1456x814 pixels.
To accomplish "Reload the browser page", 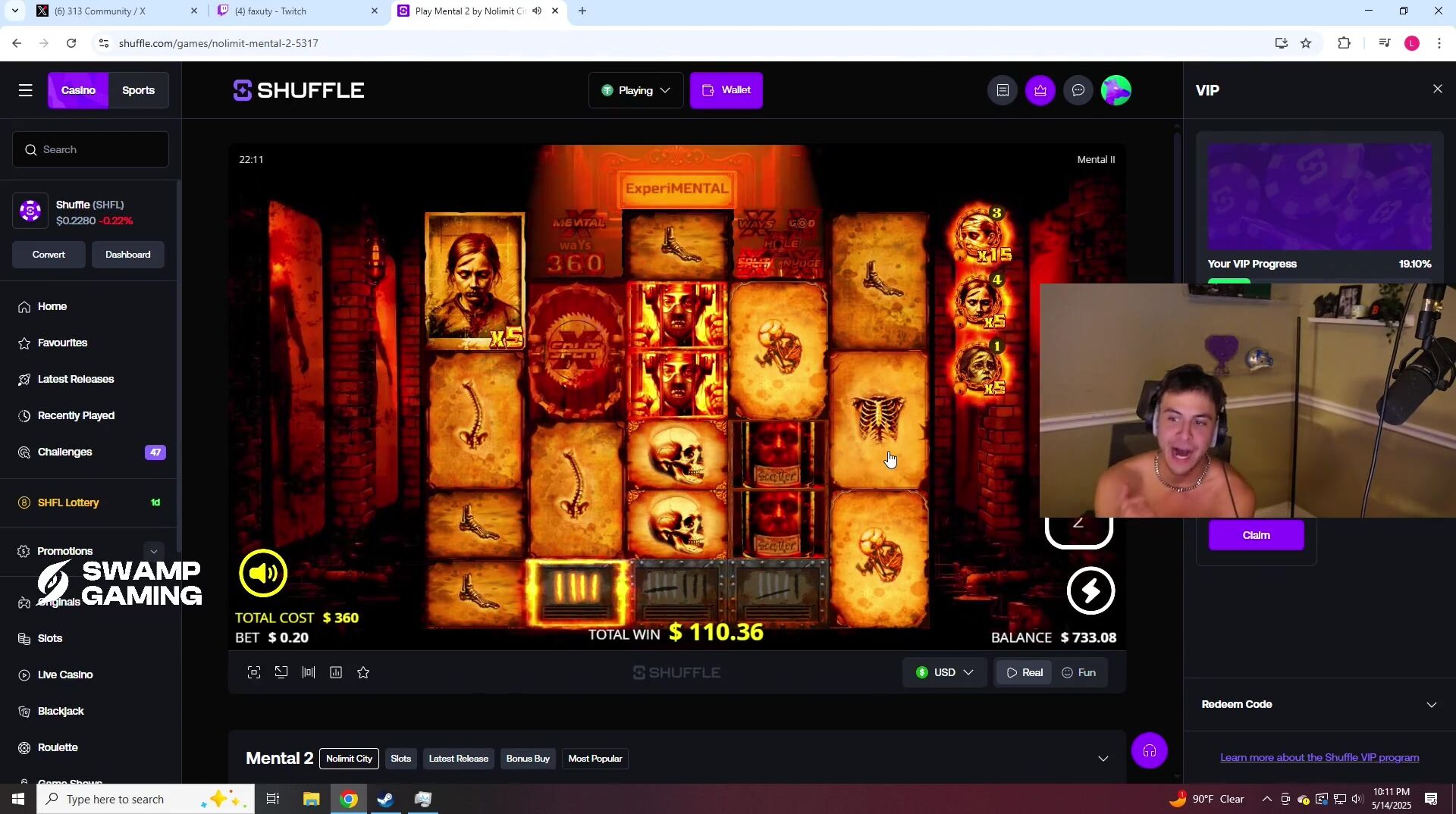I will tap(71, 43).
